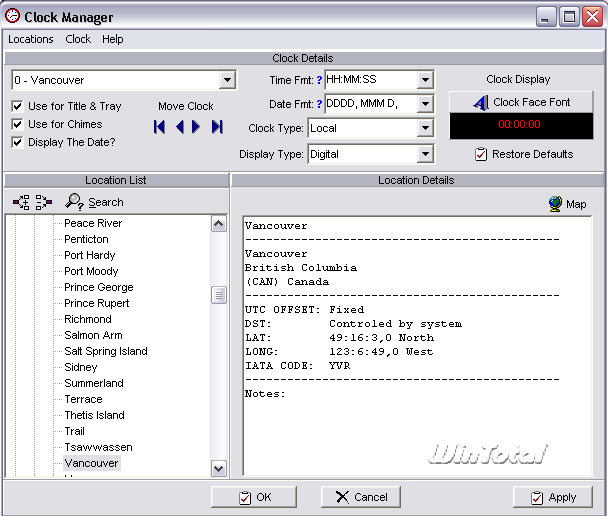Open the Map globe icon
The image size is (608, 516).
555,204
